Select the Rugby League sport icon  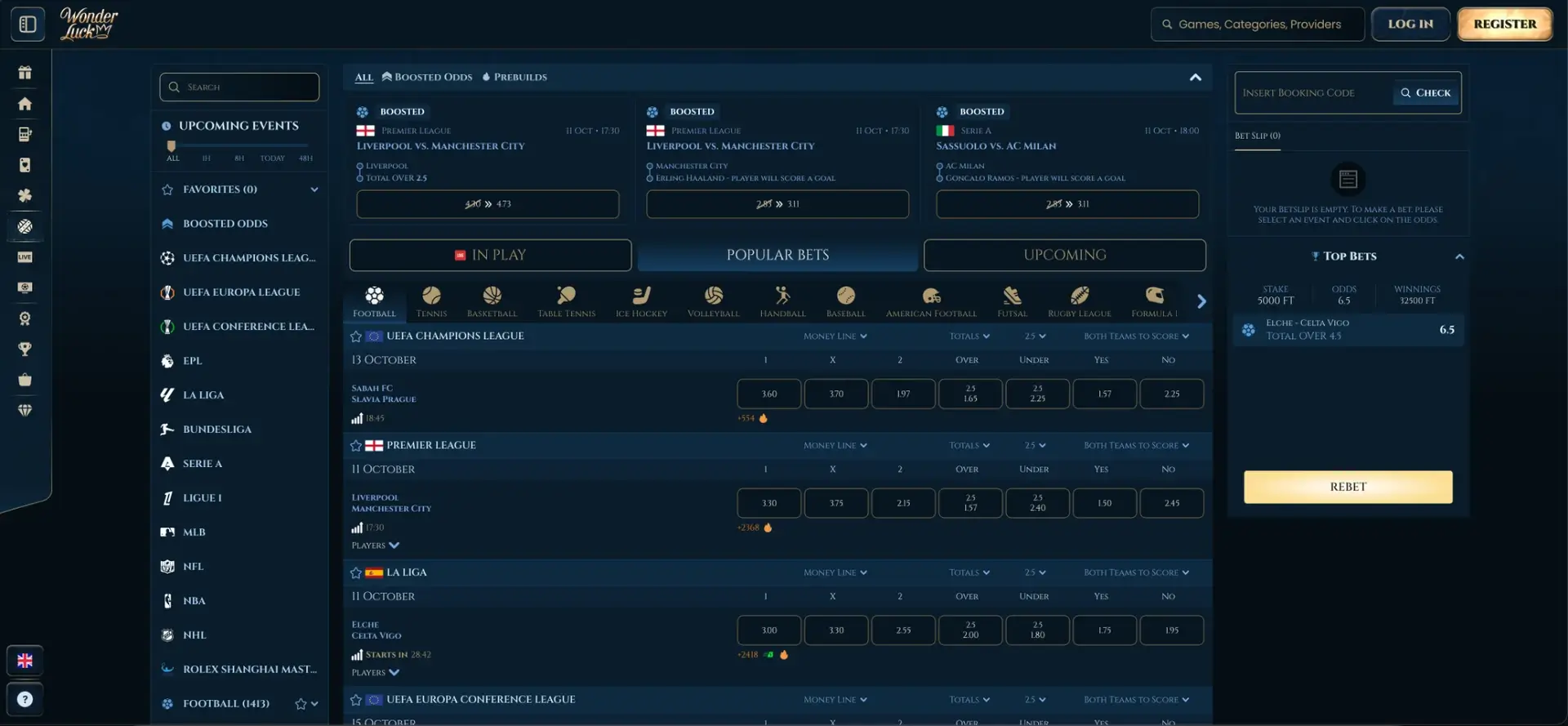click(1080, 301)
